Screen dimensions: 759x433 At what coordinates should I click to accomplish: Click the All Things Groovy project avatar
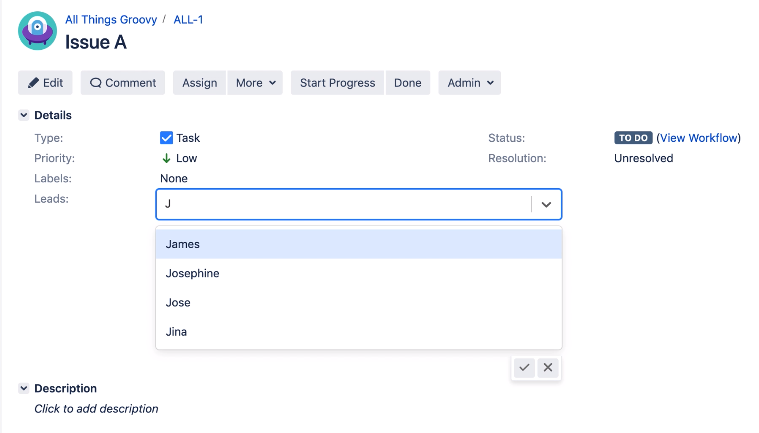pyautogui.click(x=37, y=31)
